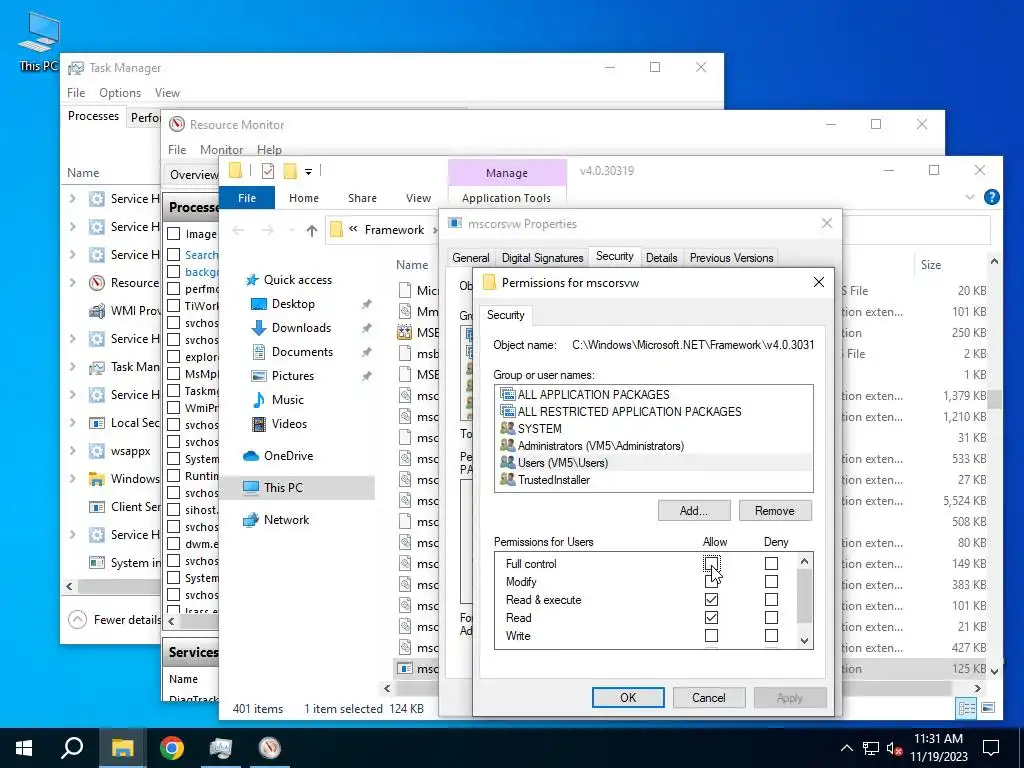Switch to details view button
Image resolution: width=1024 pixels, height=768 pixels.
point(966,708)
